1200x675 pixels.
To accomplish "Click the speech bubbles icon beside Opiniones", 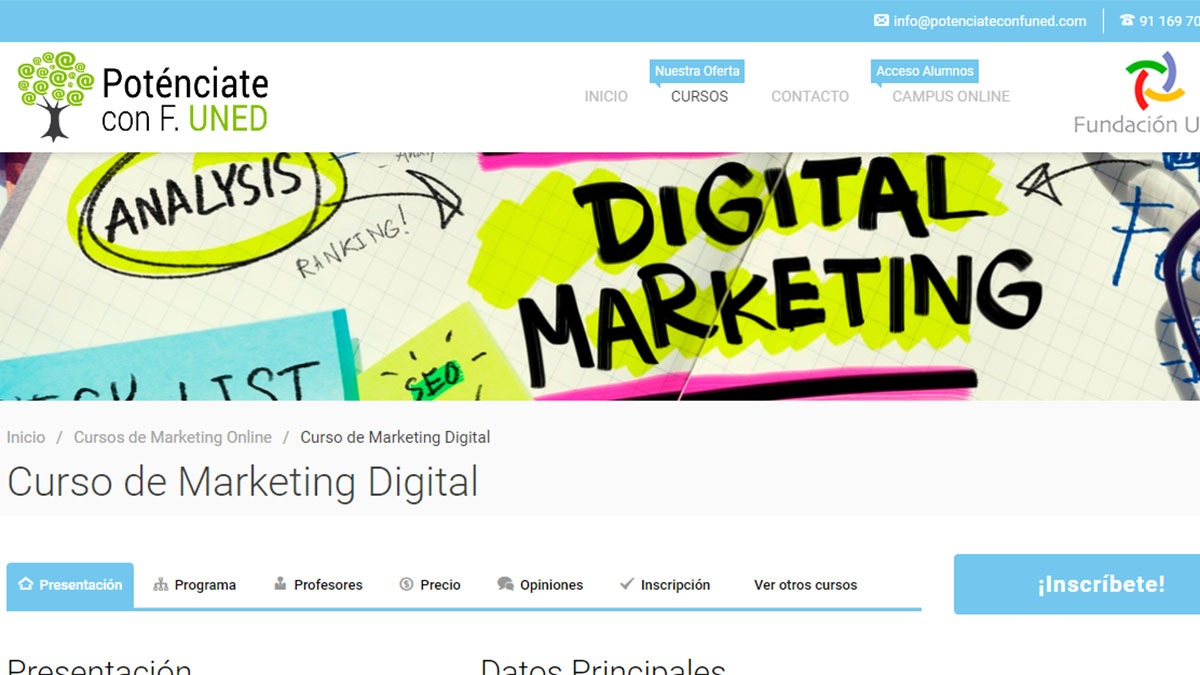I will pos(505,584).
